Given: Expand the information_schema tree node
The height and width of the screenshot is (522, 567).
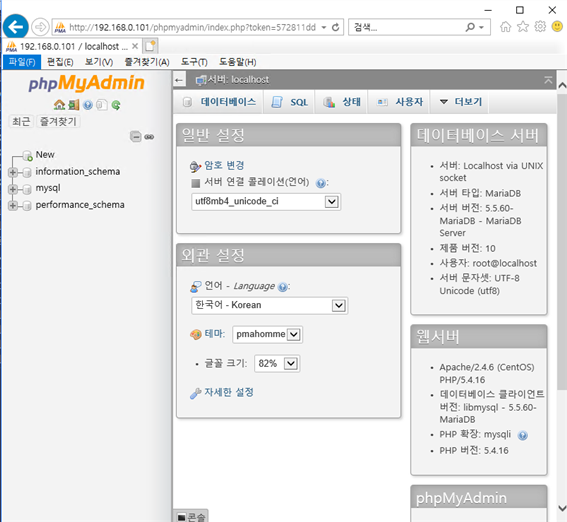Looking at the screenshot, I should [x=13, y=172].
